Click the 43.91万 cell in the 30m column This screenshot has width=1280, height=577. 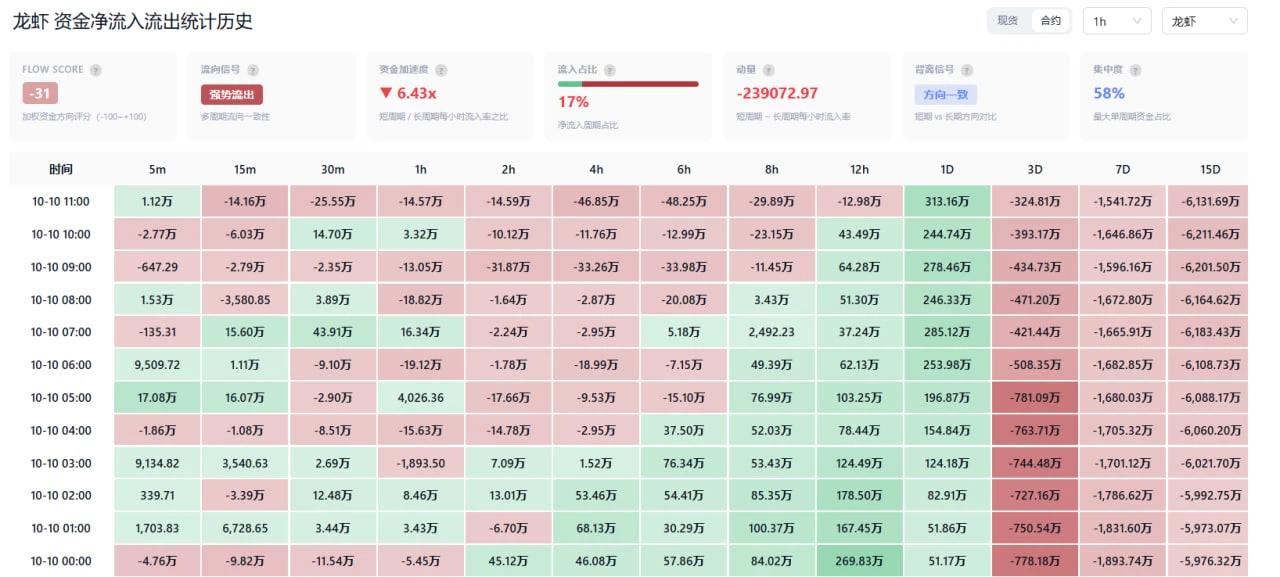(x=333, y=332)
